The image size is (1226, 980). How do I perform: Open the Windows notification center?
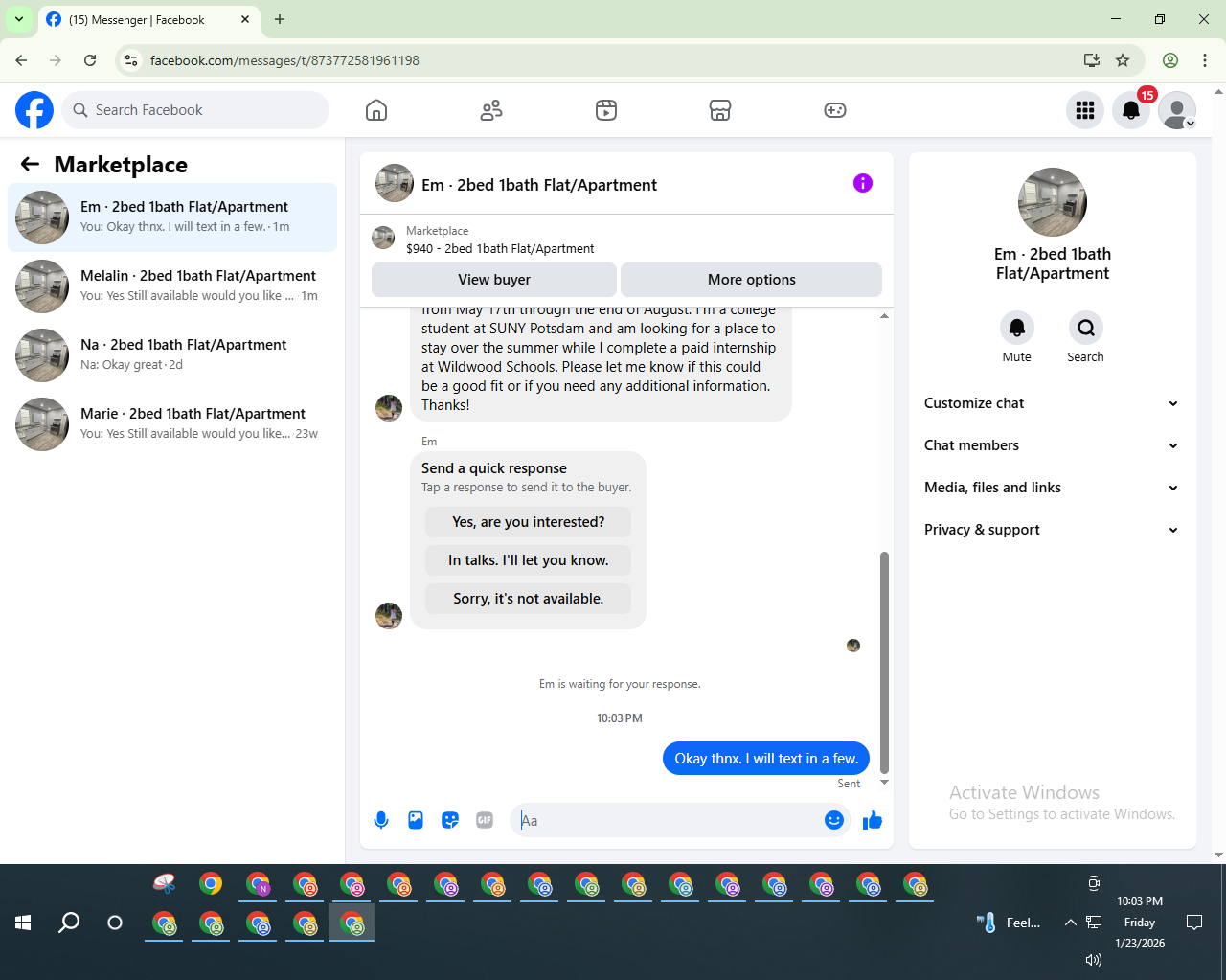click(1194, 923)
